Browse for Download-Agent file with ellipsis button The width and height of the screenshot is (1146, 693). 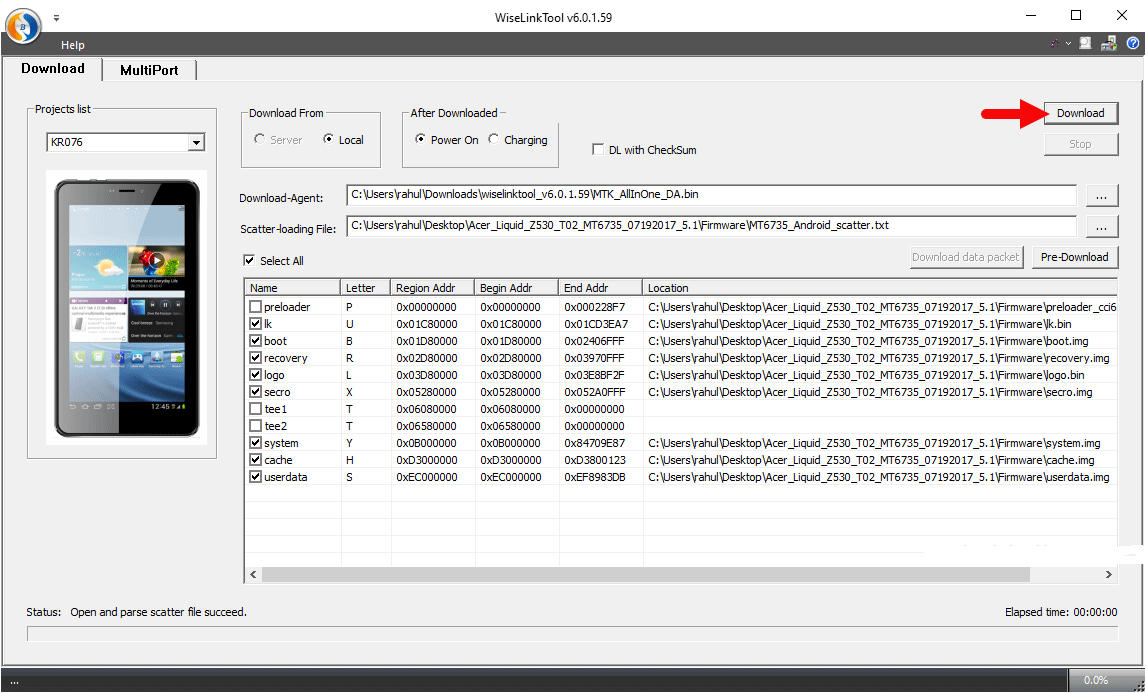(1101, 195)
